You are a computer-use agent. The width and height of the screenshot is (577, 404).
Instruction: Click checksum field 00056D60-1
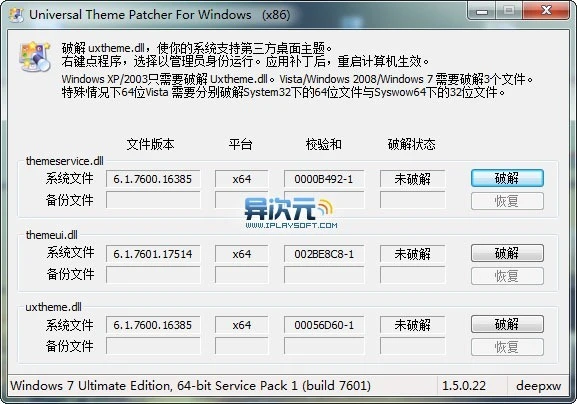coord(324,325)
